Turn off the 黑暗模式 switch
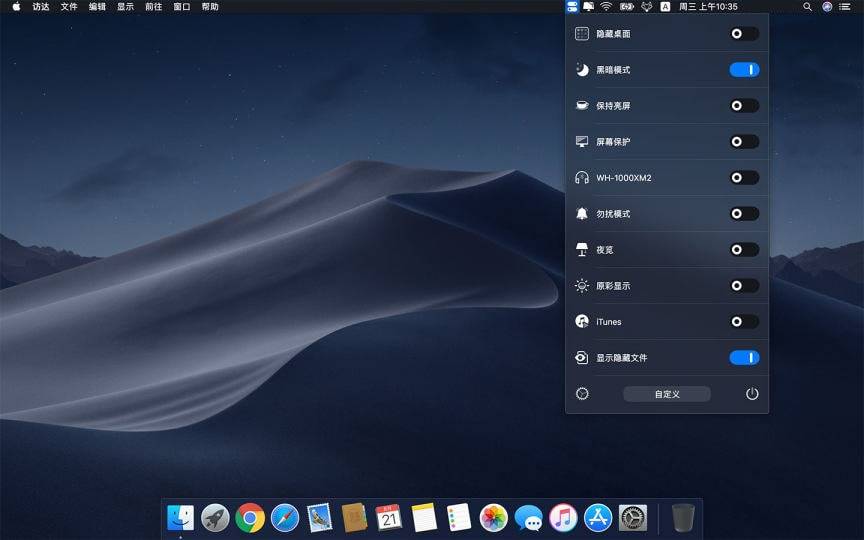 744,70
